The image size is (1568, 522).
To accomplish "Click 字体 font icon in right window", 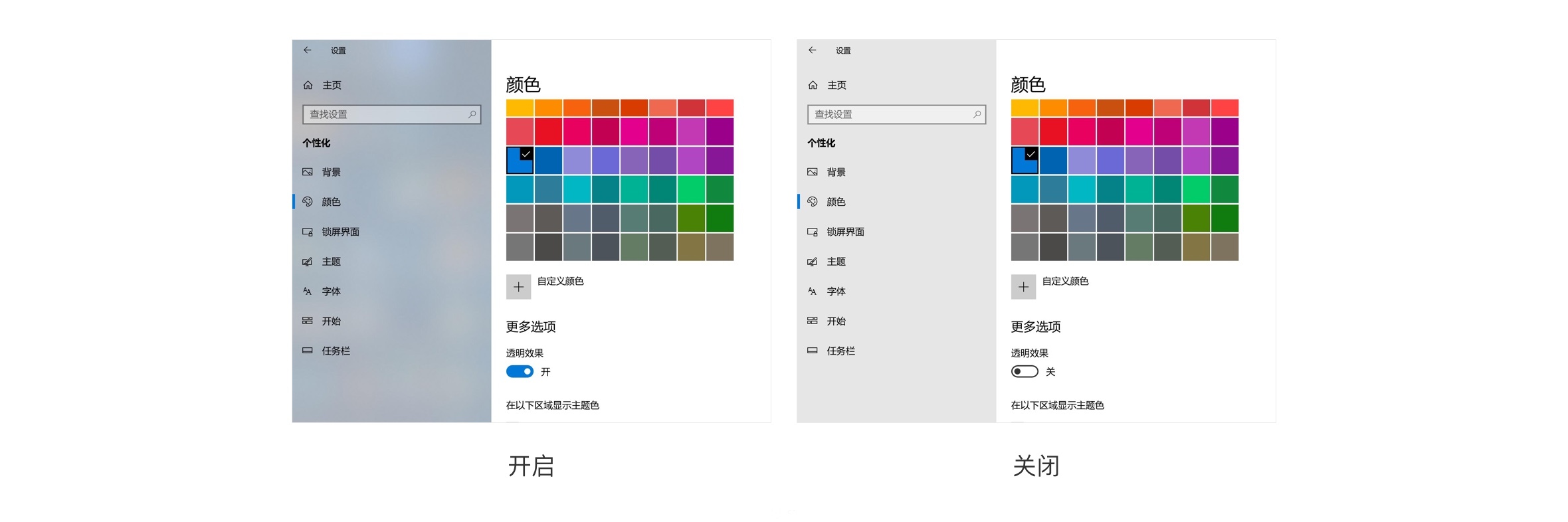I will coord(813,291).
